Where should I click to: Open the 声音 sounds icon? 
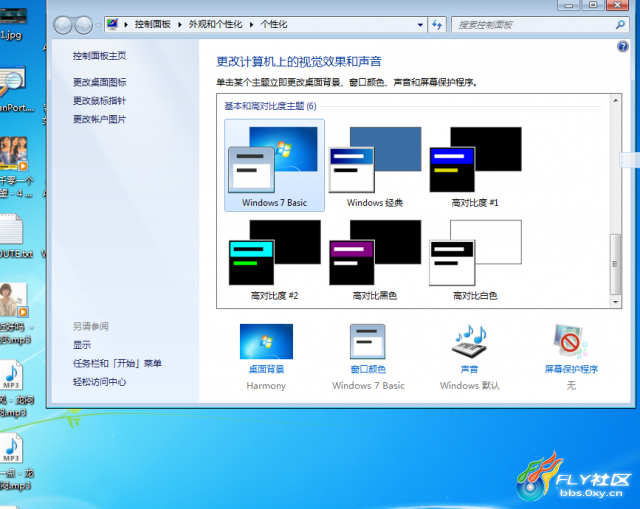(x=469, y=342)
